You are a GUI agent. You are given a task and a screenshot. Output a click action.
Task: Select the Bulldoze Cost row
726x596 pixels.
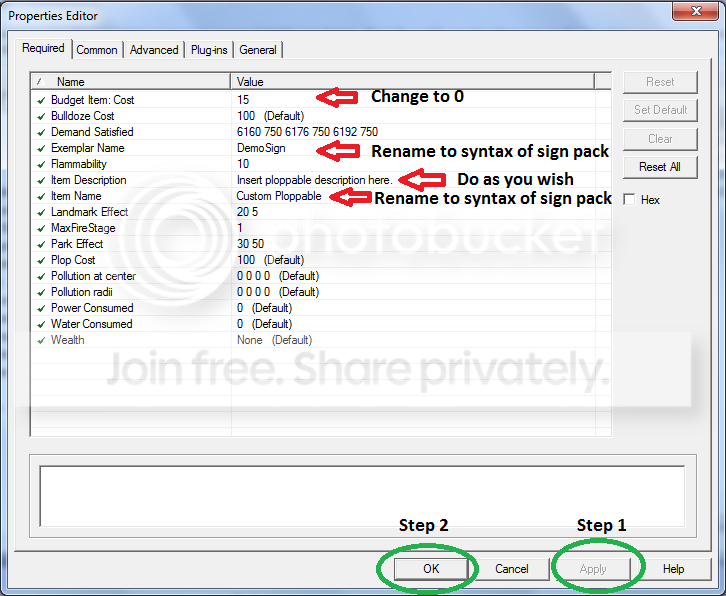pos(321,116)
